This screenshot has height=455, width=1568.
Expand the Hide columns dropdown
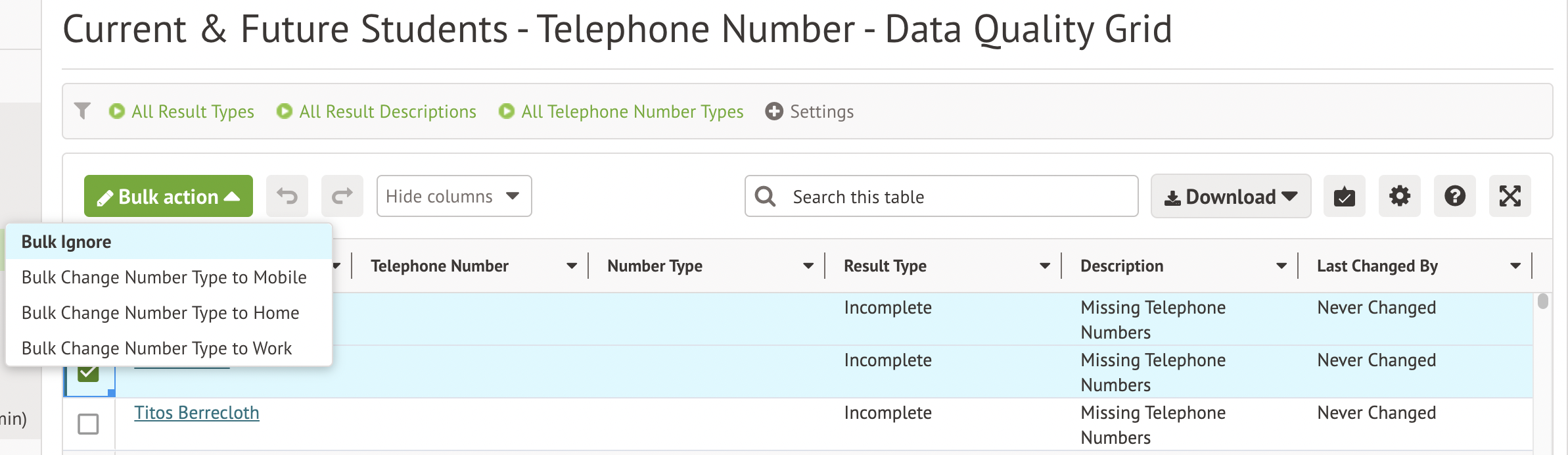point(453,196)
